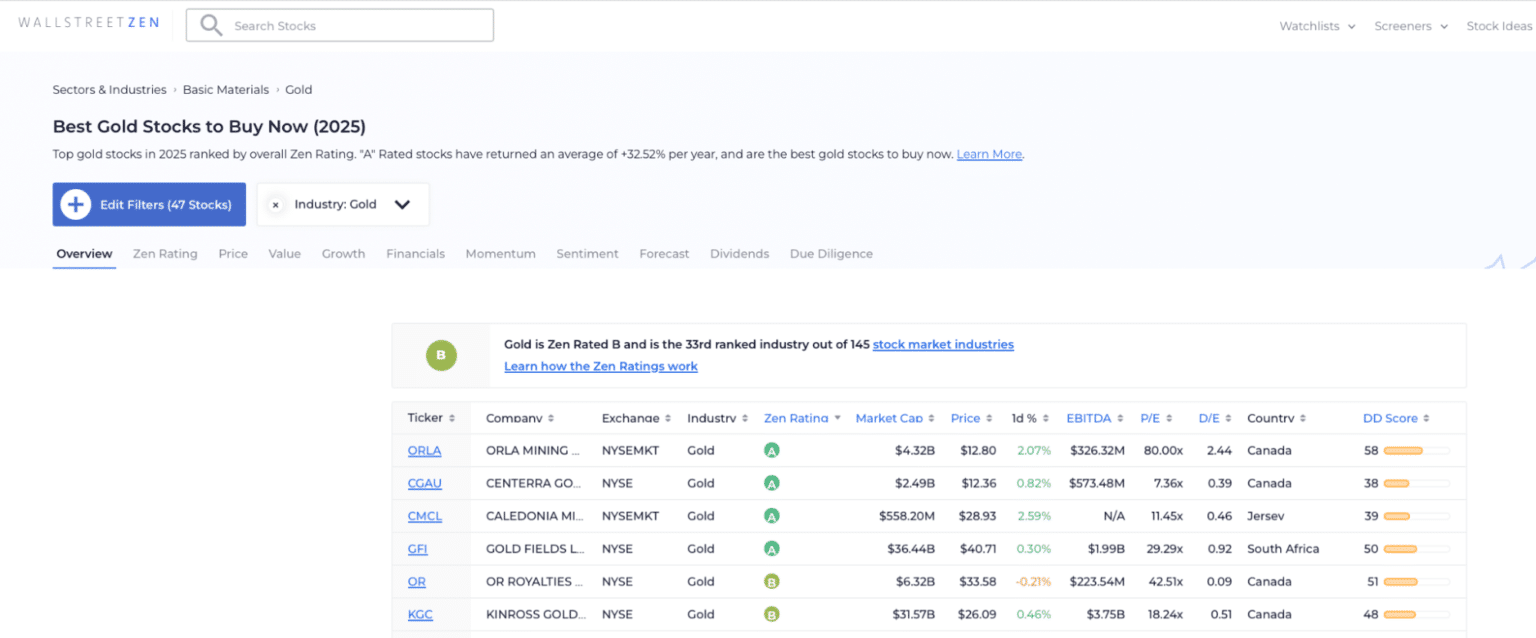Click GFI's DD Score bar of 50
1536x638 pixels.
click(1416, 549)
